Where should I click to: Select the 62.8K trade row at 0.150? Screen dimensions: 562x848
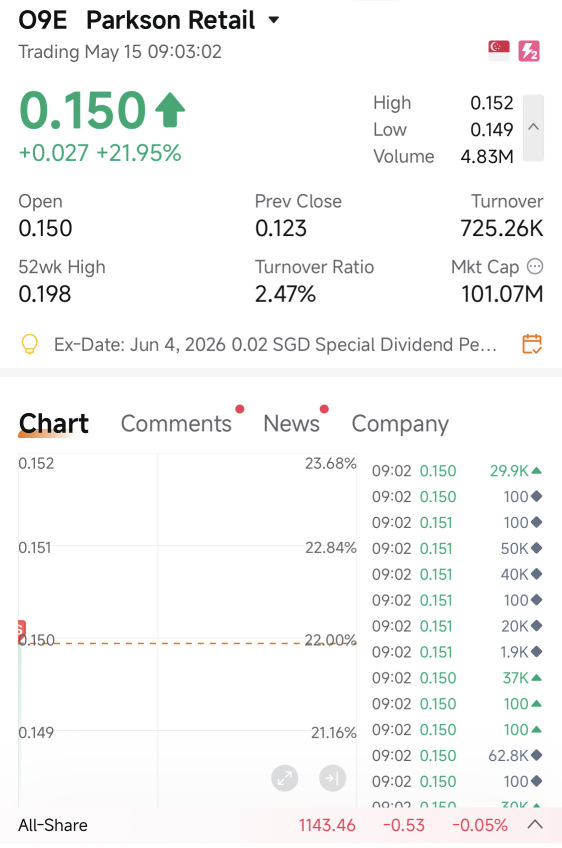coord(457,756)
